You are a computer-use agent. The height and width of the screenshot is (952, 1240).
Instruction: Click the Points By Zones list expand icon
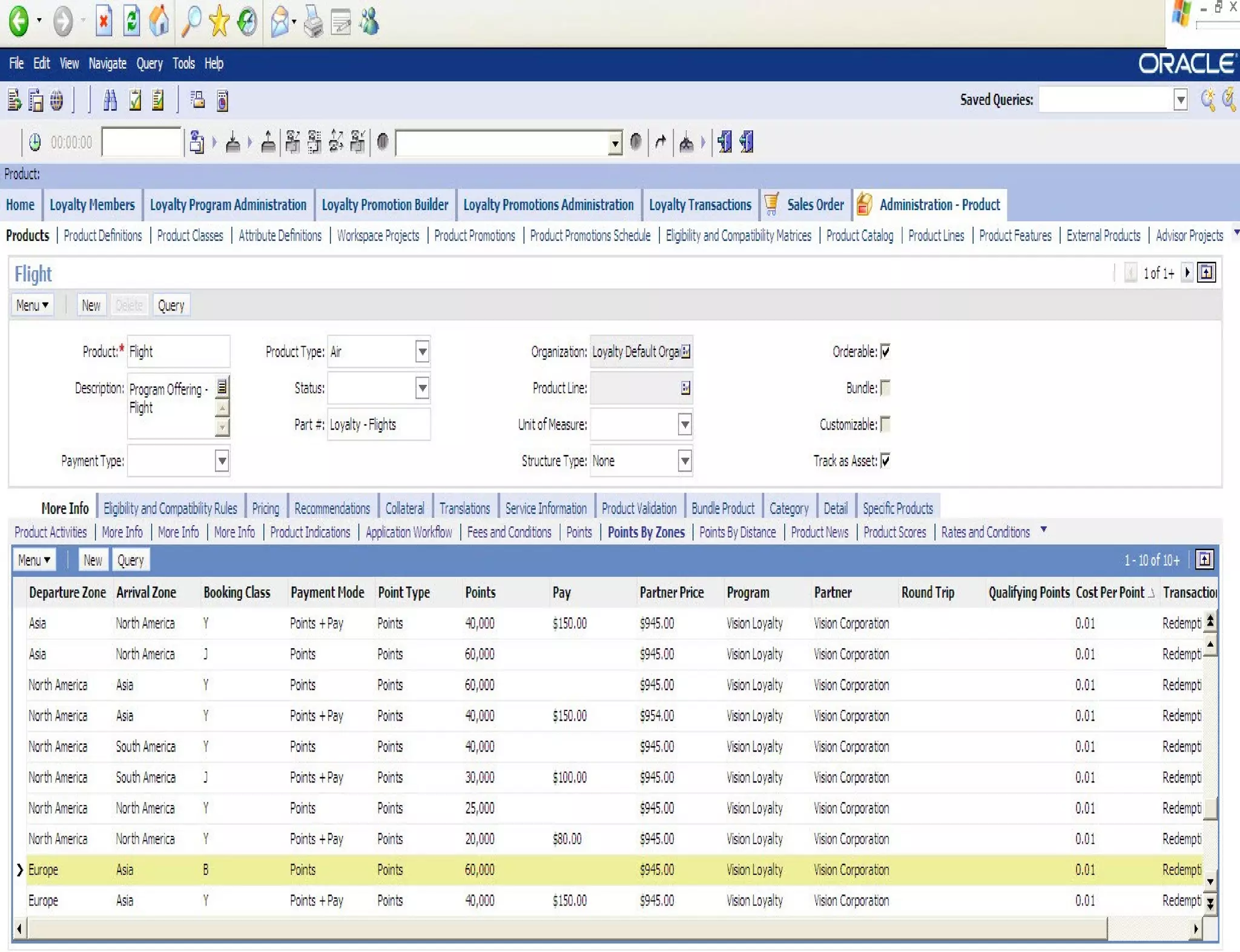(1205, 559)
